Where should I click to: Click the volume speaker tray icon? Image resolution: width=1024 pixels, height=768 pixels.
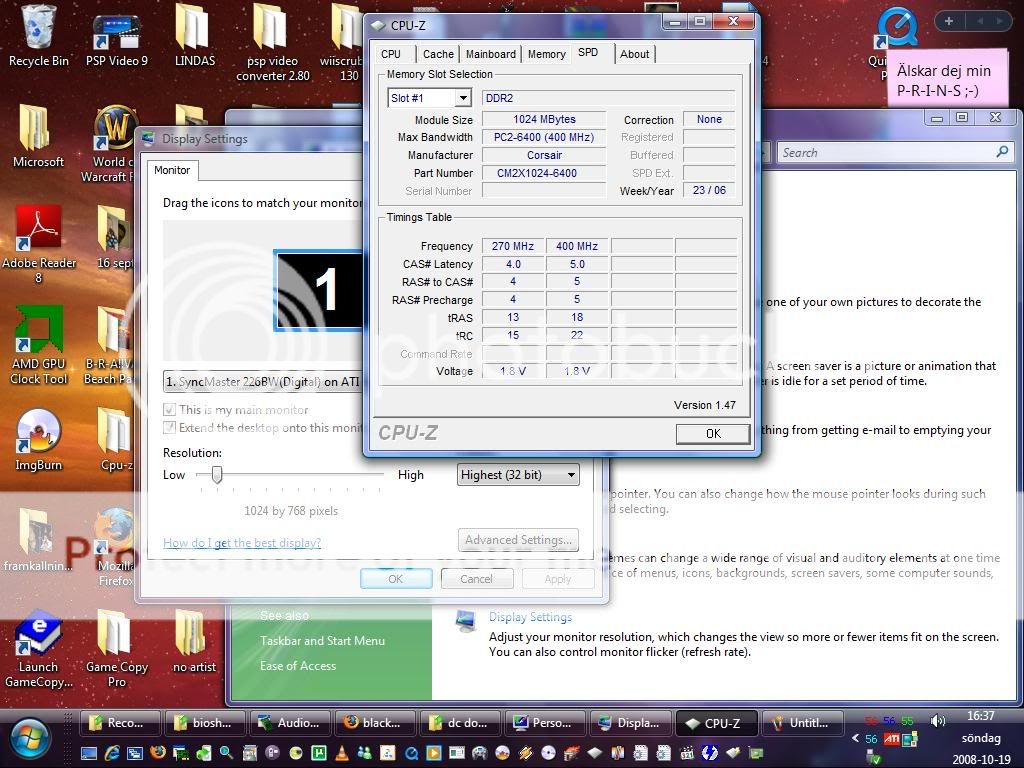tap(937, 721)
